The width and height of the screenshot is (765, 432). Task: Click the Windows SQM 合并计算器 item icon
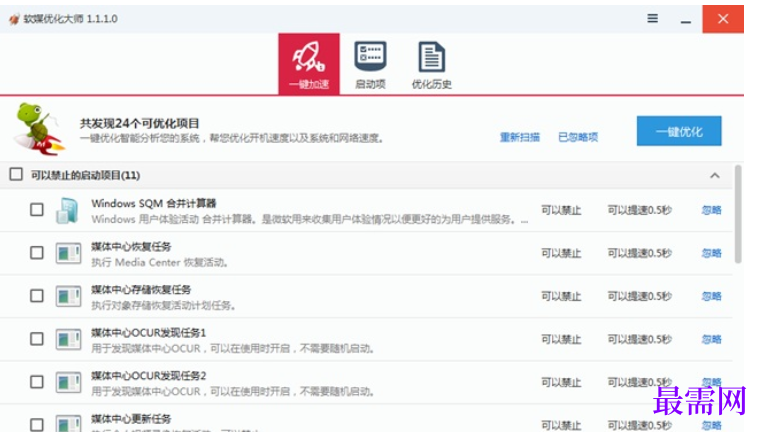[x=68, y=210]
